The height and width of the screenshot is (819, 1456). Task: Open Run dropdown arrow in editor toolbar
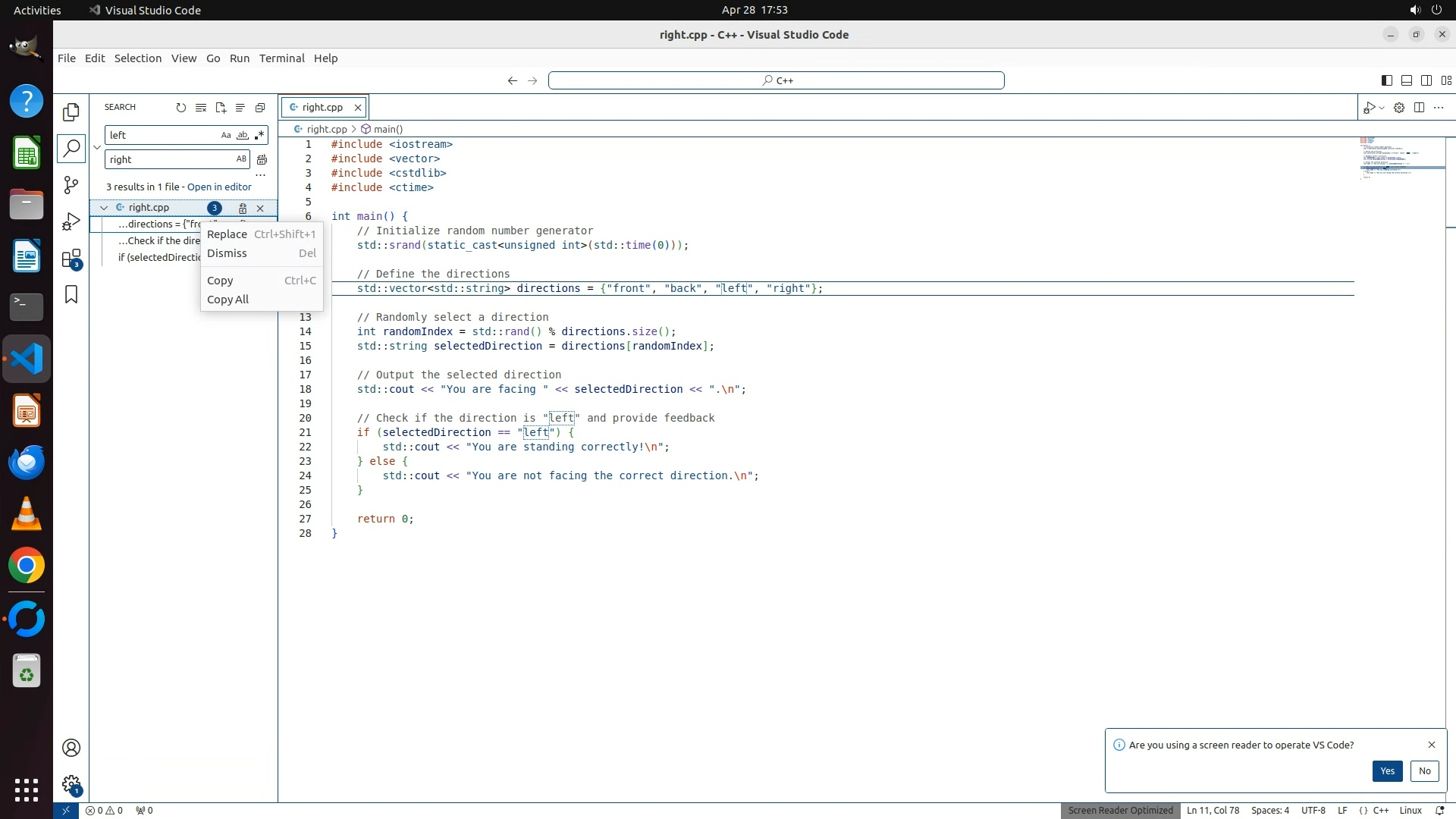1382,108
